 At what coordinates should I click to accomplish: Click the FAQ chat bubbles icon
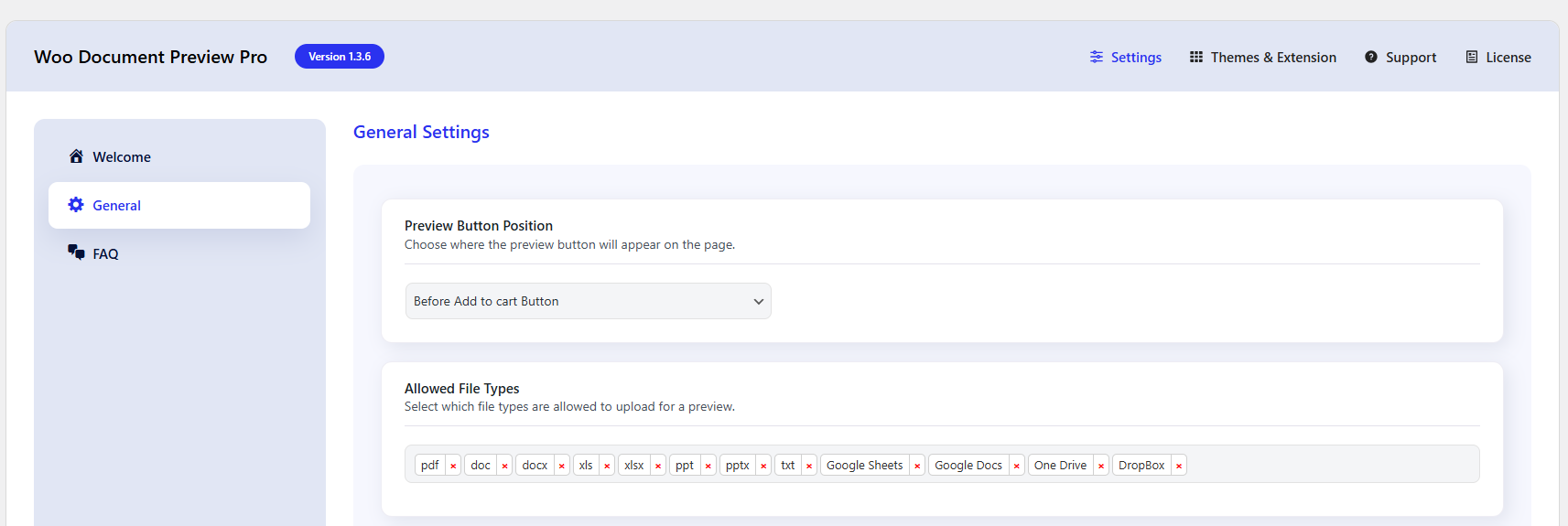click(76, 252)
